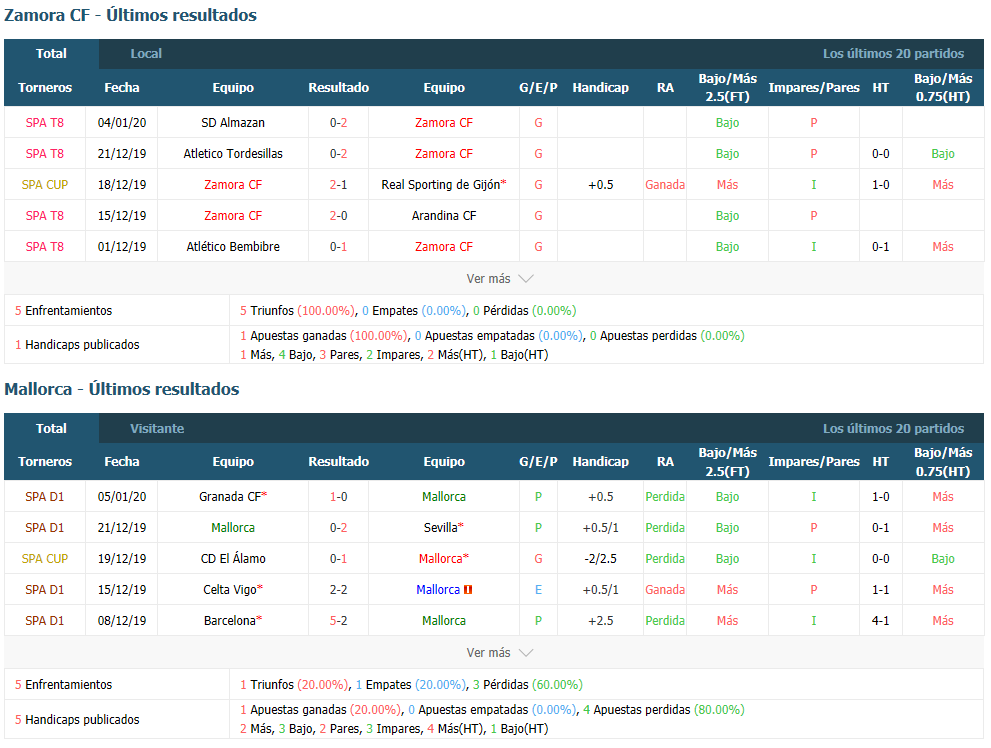
Task: Open Atlético Bembibre team link
Action: (x=233, y=246)
